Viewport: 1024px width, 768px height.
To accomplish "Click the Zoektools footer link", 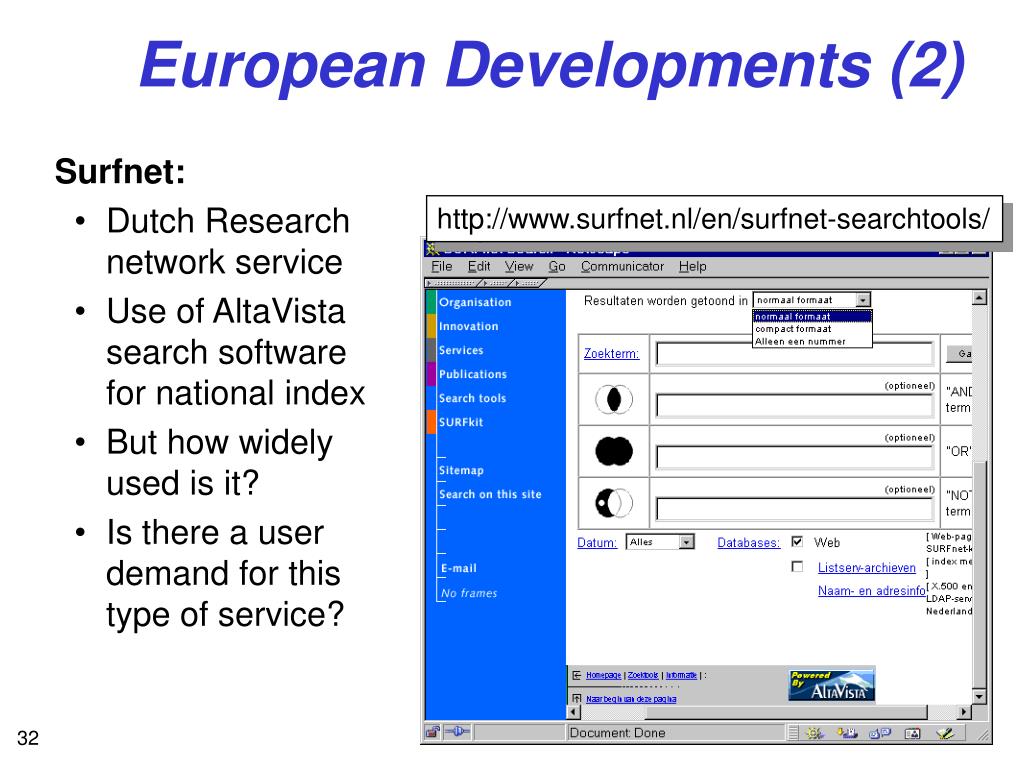I will (x=643, y=675).
